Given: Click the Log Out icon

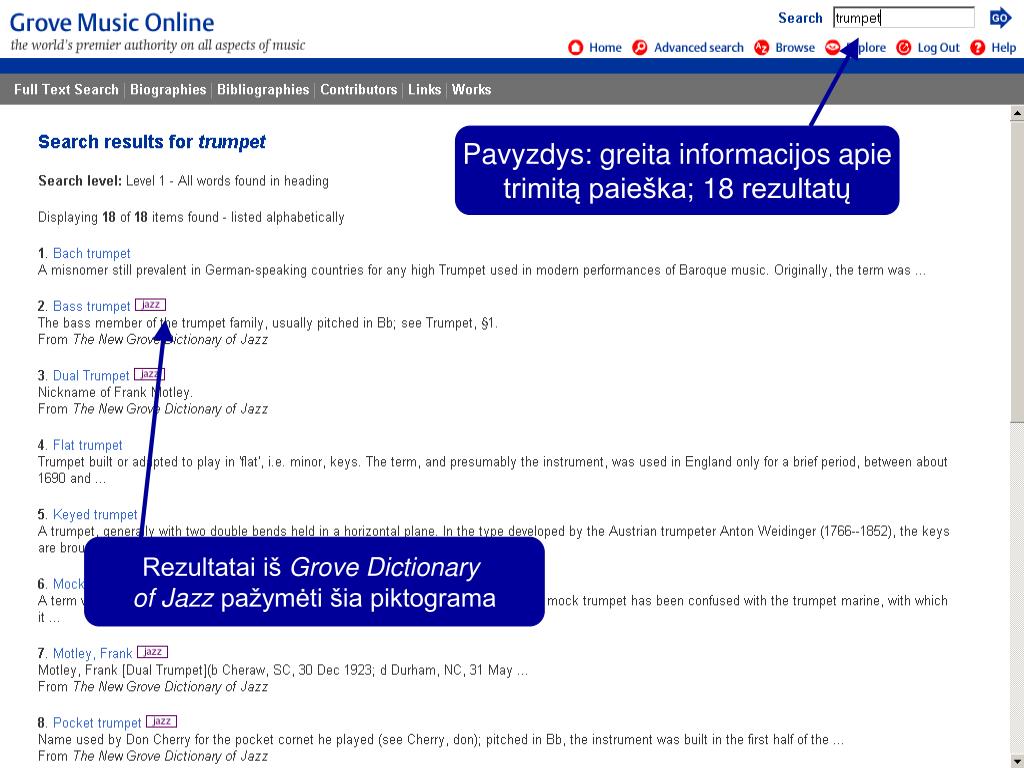Looking at the screenshot, I should (x=904, y=48).
